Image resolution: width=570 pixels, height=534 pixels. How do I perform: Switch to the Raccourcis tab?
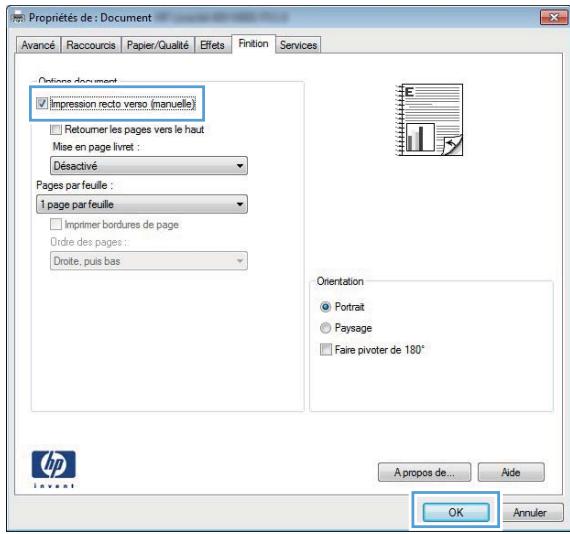[91, 45]
